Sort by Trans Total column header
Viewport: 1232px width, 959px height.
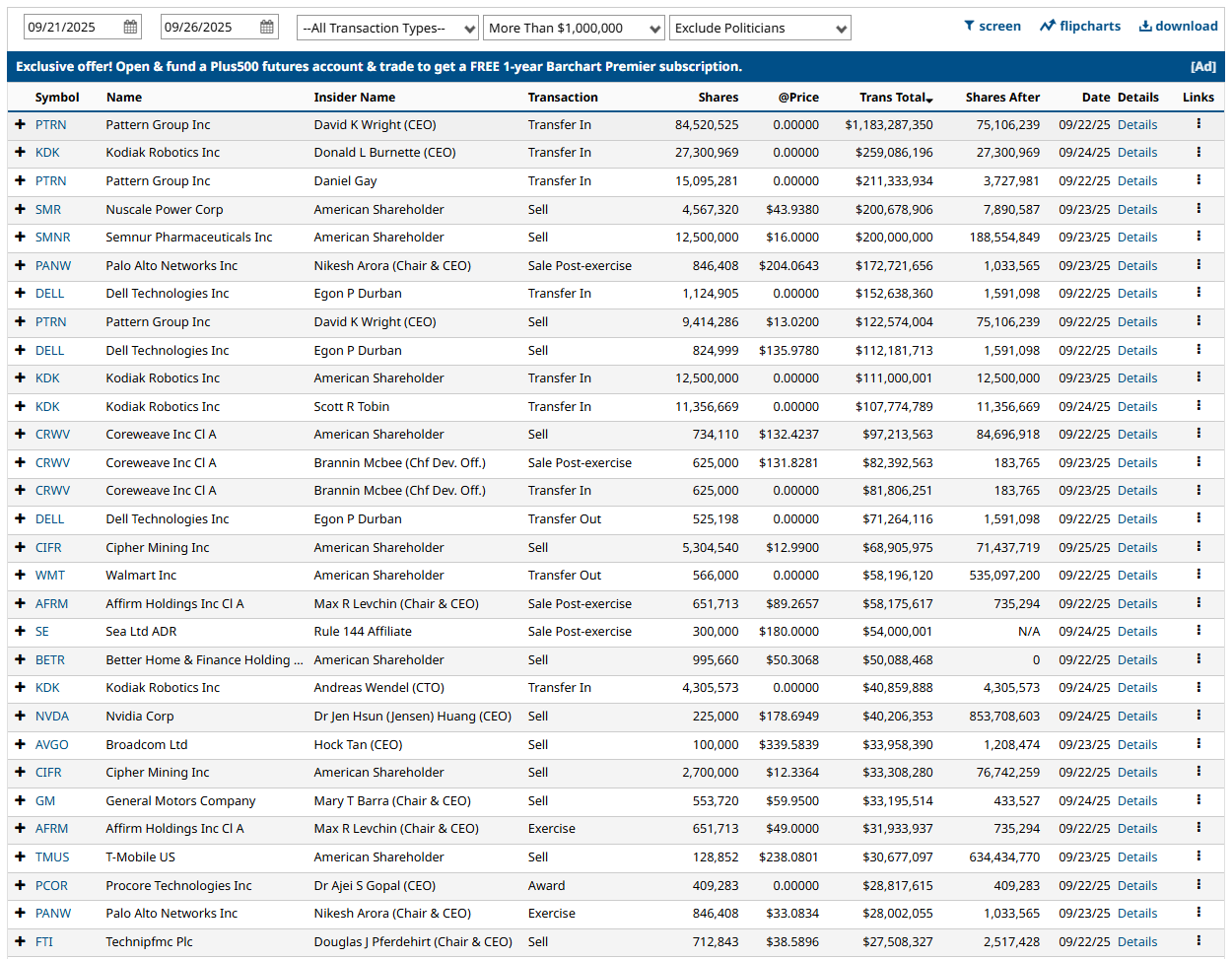pyautogui.click(x=895, y=97)
